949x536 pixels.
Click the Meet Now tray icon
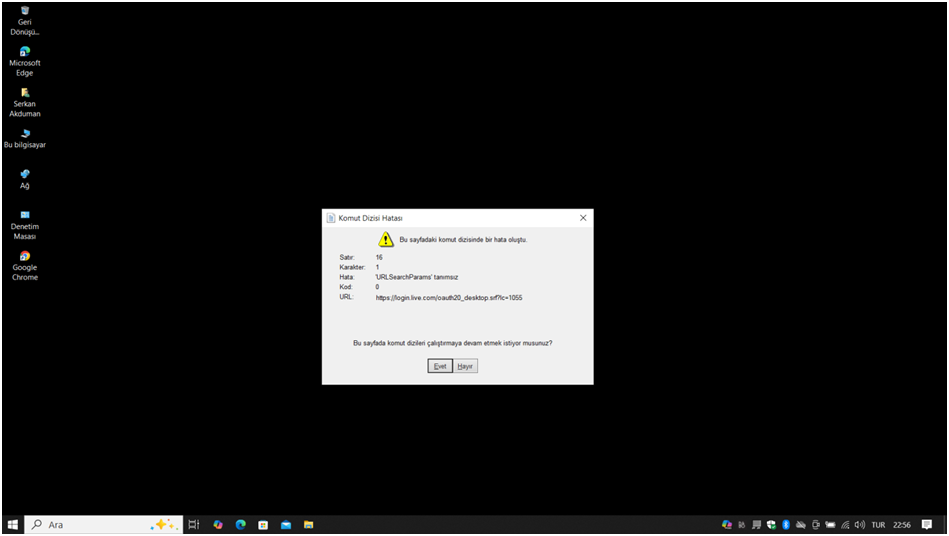point(816,525)
